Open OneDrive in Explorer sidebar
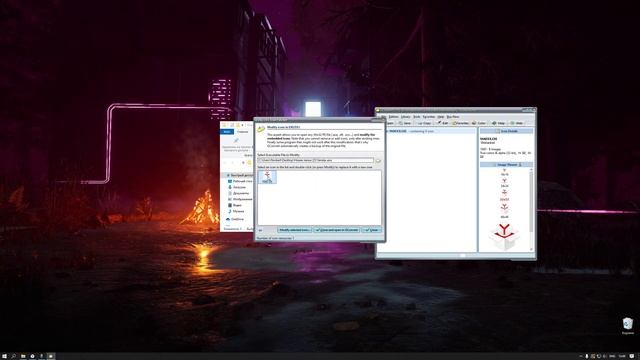The height and width of the screenshot is (360, 640). pyautogui.click(x=236, y=219)
